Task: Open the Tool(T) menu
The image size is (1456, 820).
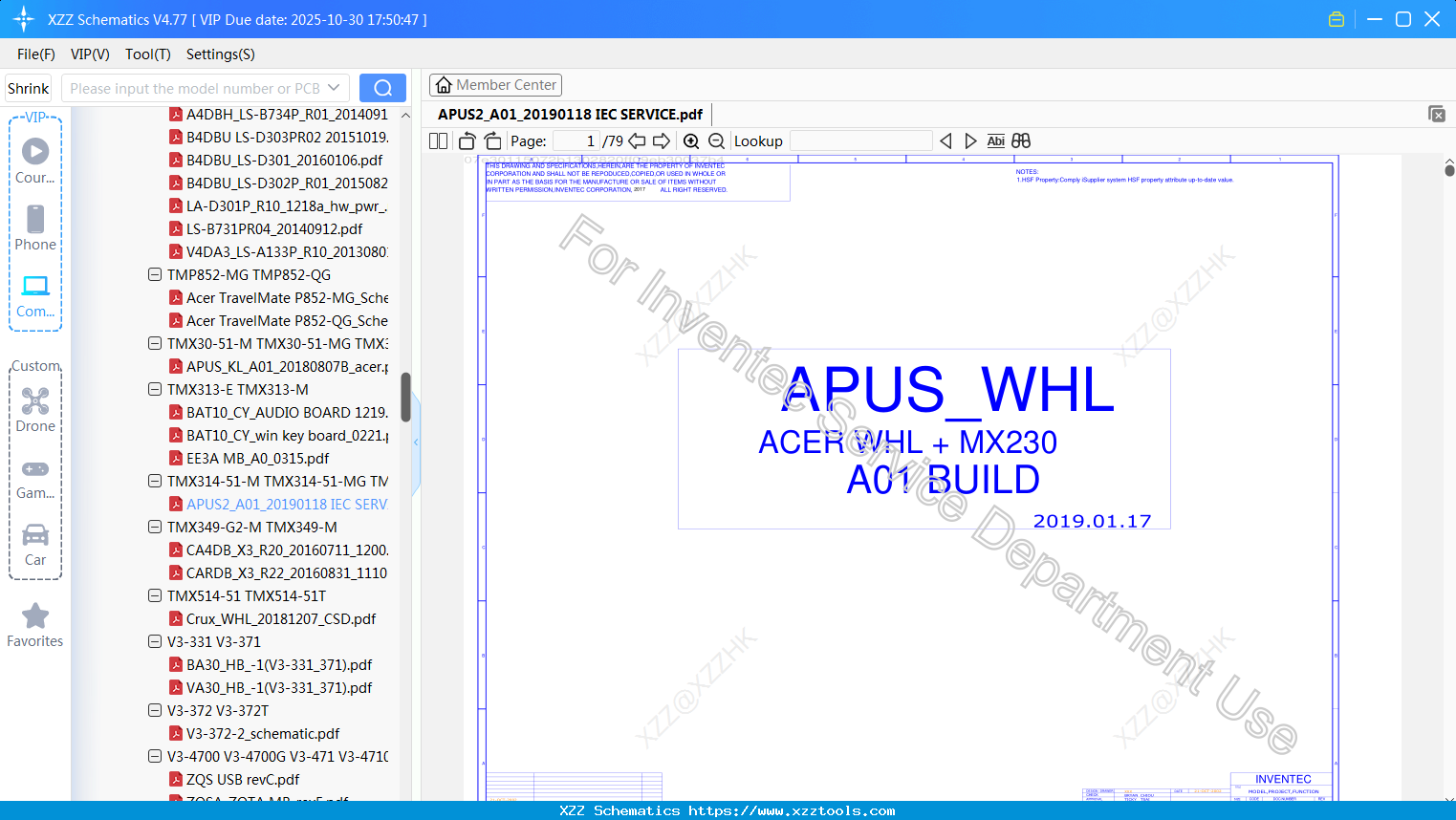Action: click(x=148, y=54)
